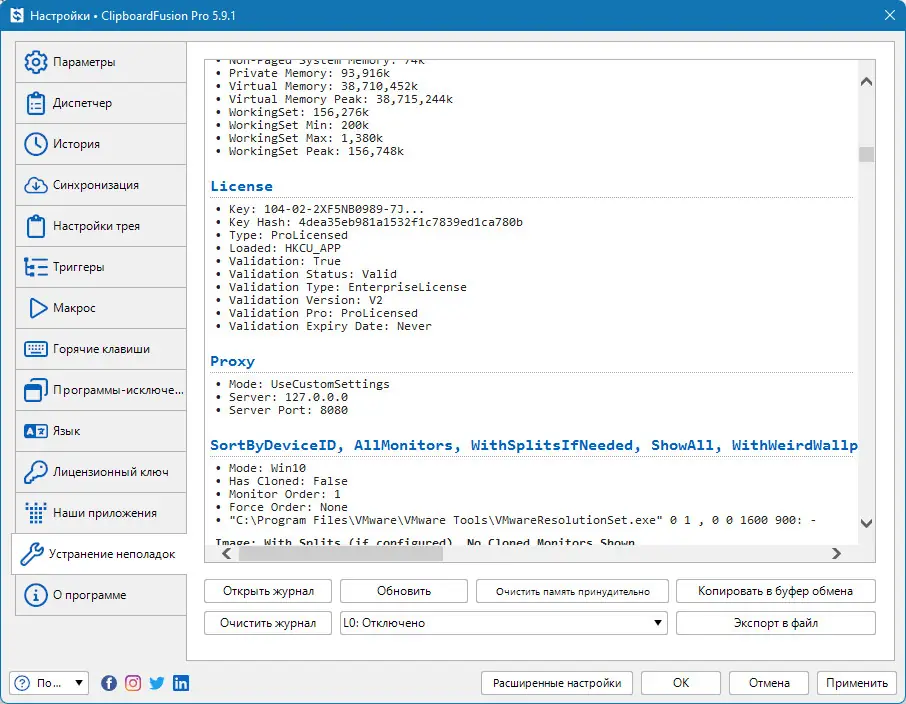The height and width of the screenshot is (704, 906).
Task: Open the Триггеры tab
Action: click(x=101, y=267)
